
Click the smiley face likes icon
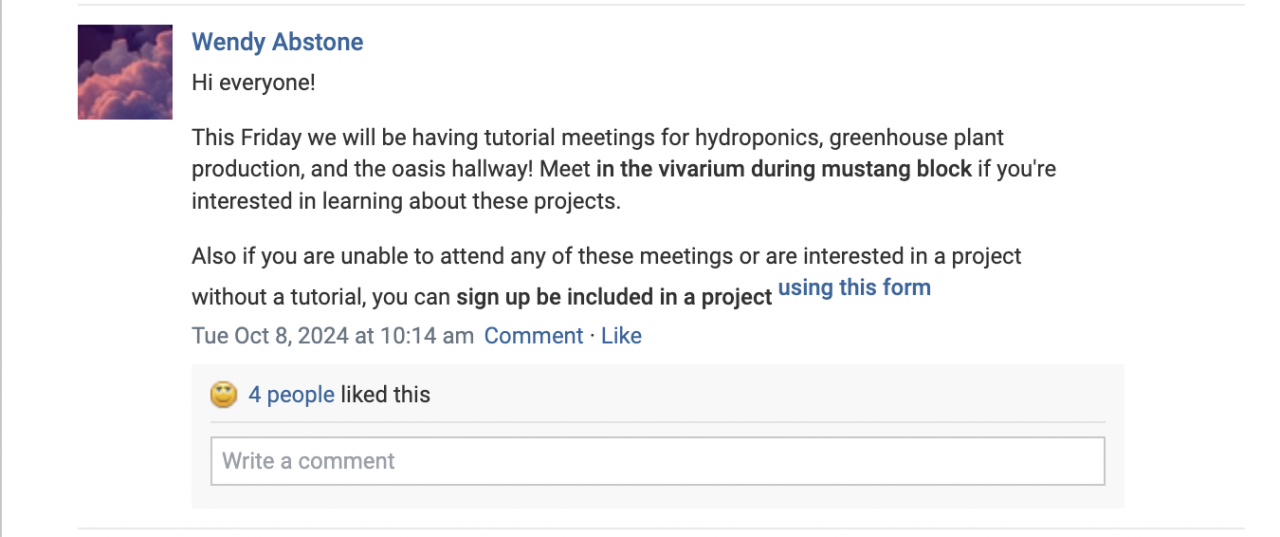(224, 395)
